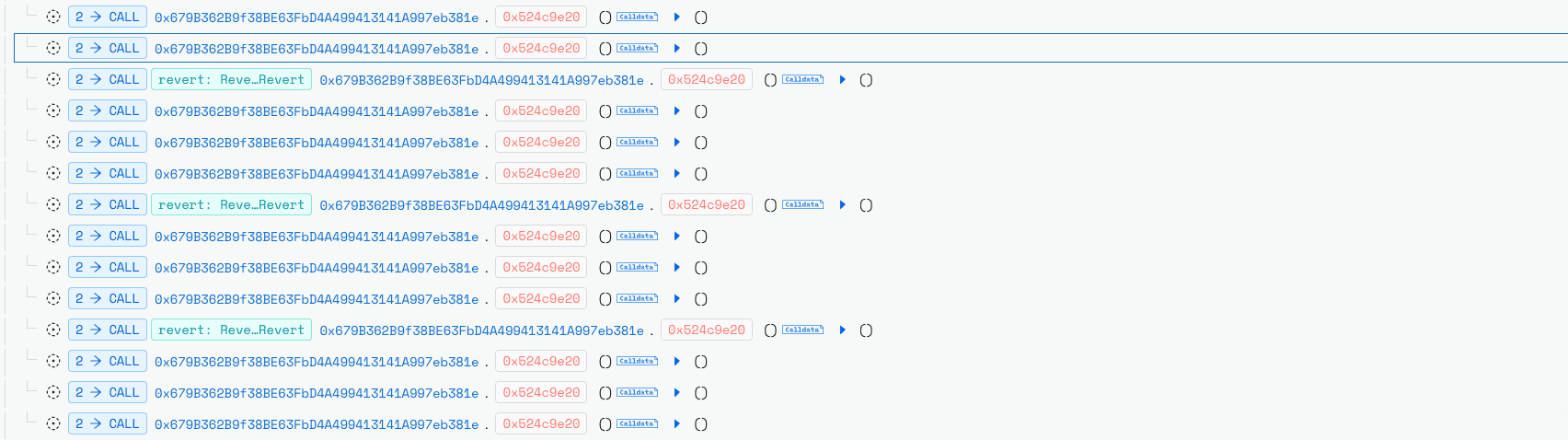Expand the second reverted call's blue triangle
1568x440 pixels.
(843, 204)
